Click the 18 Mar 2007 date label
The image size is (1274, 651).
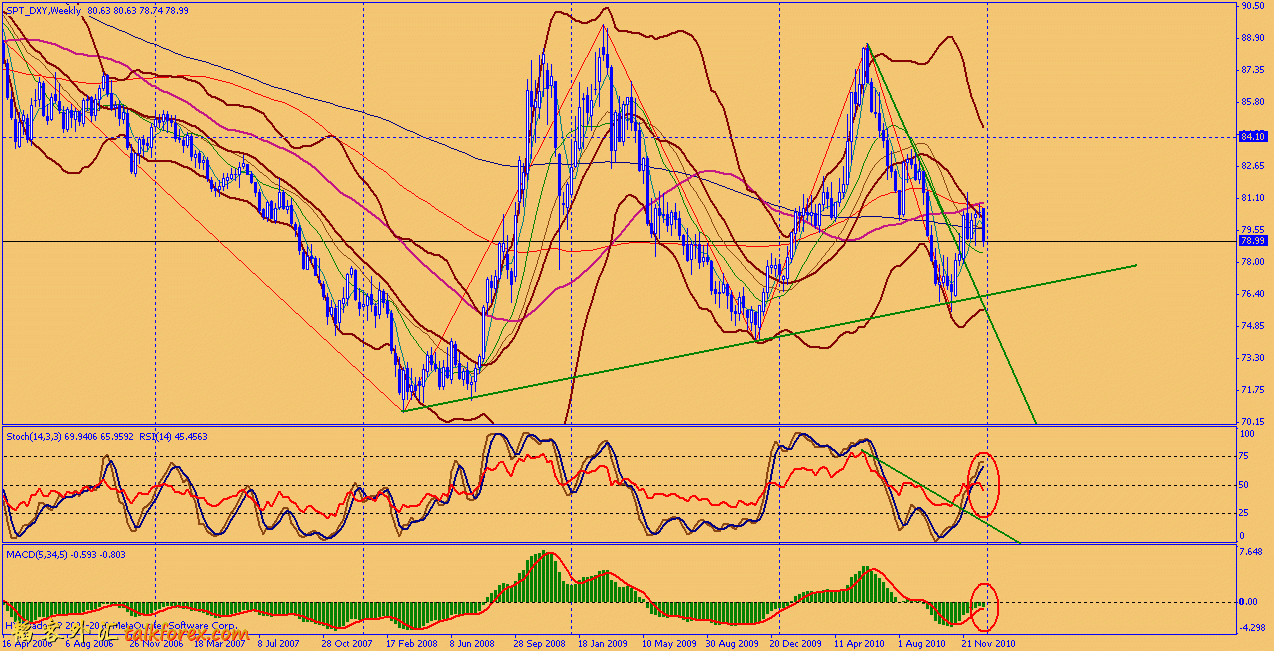(221, 645)
